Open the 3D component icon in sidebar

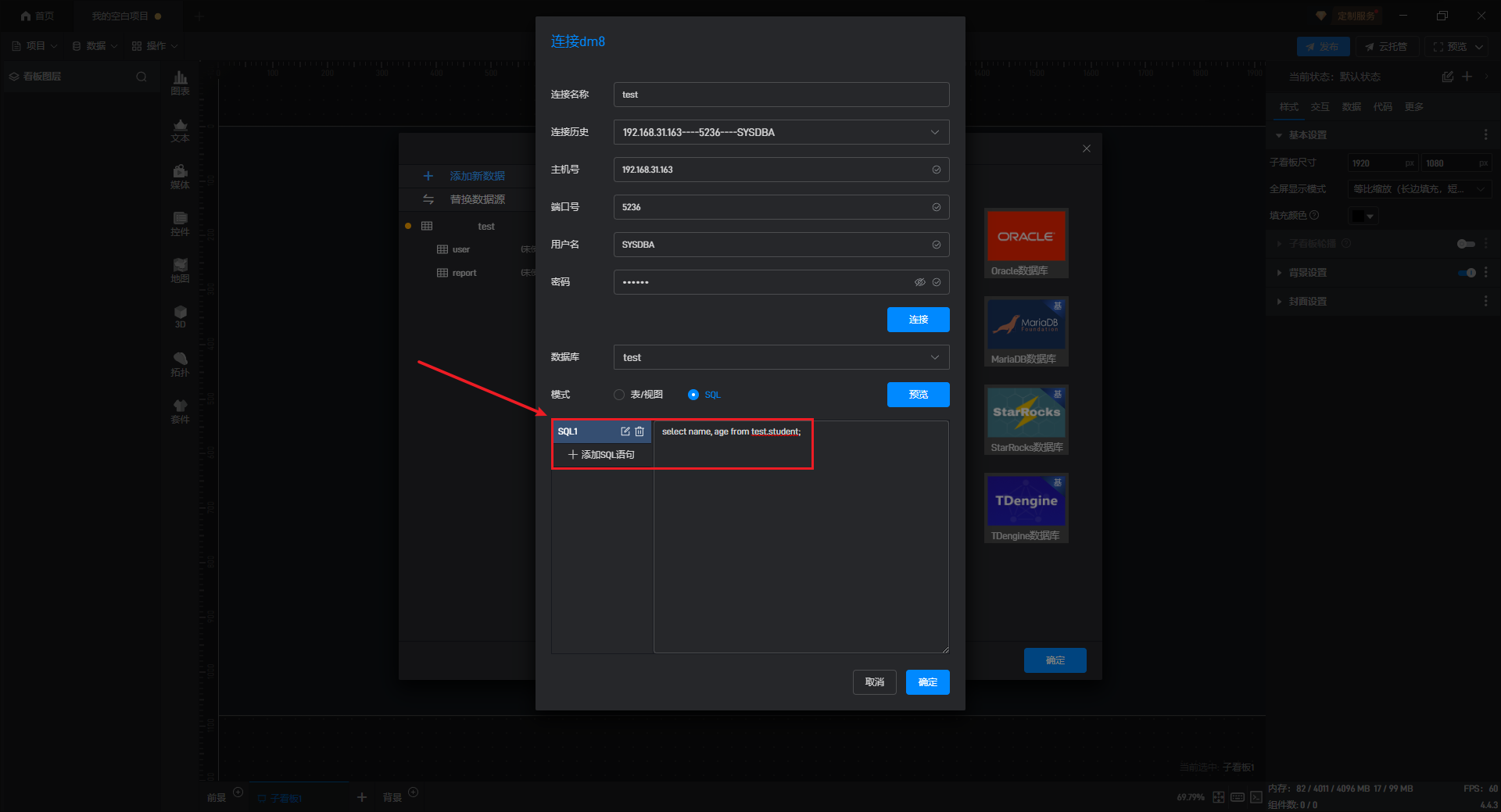coord(180,317)
